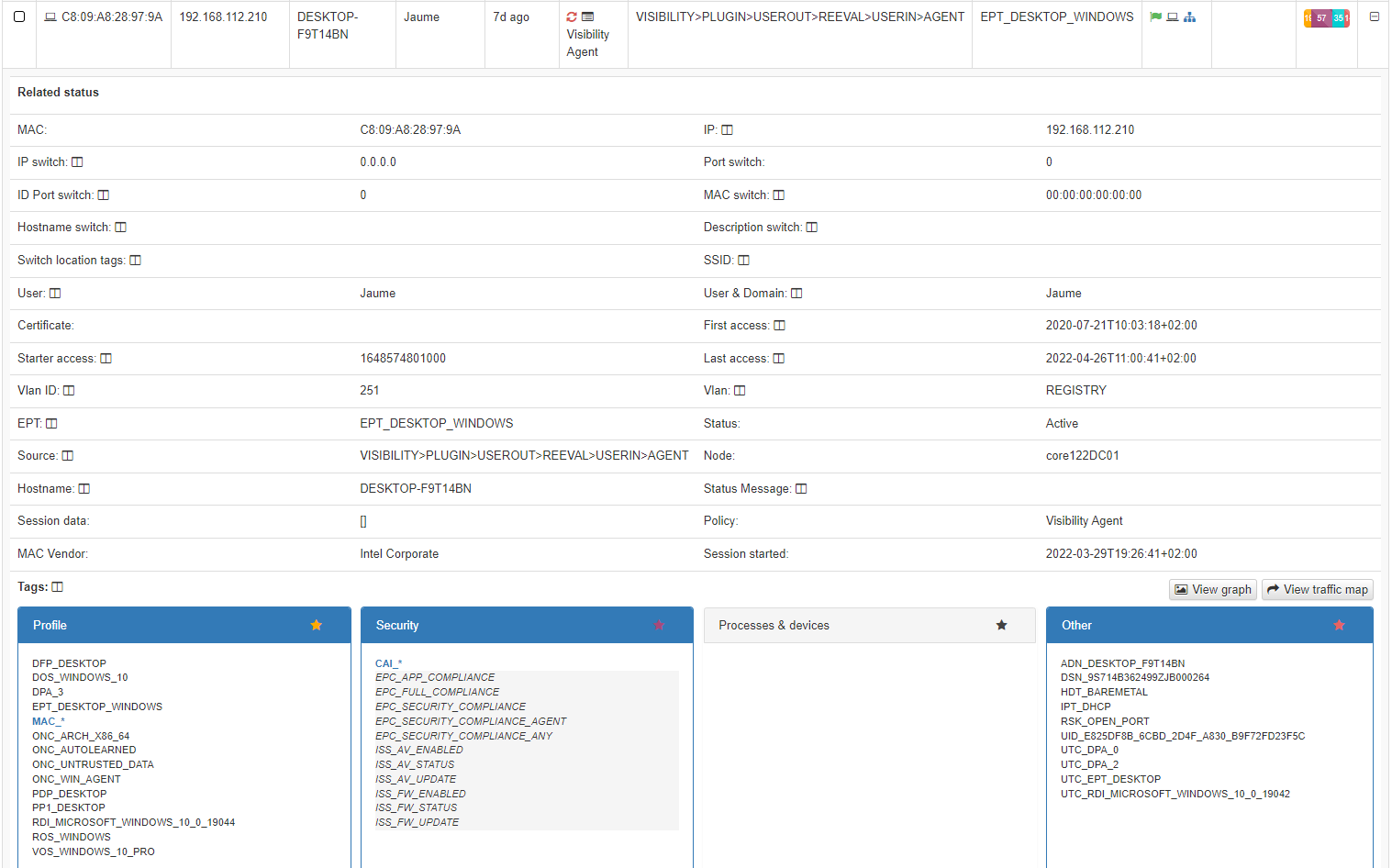This screenshot has height=868, width=1392.
Task: Click the column icon beside Vlan ID label
Action: point(69,391)
